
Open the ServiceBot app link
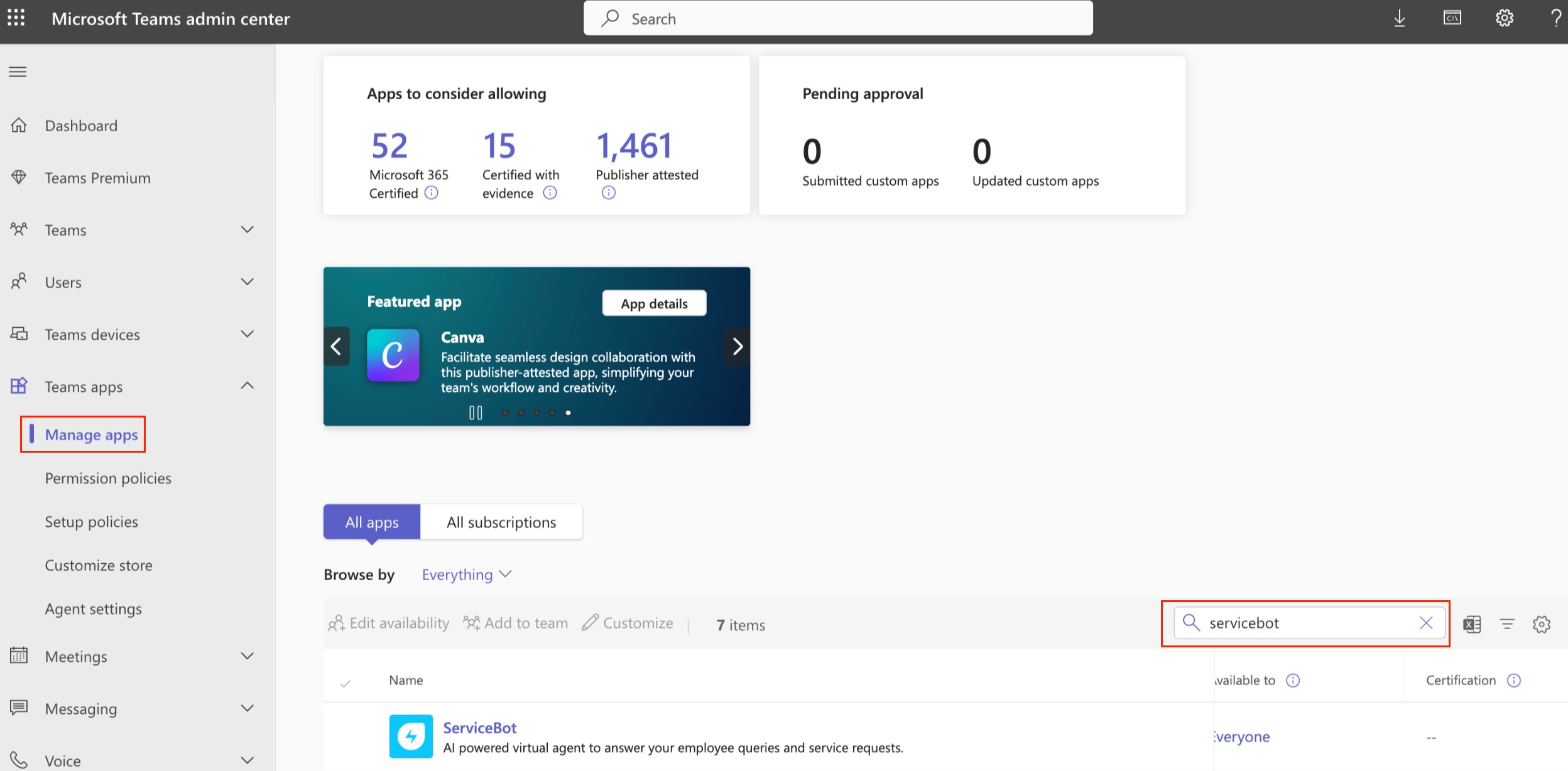tap(479, 728)
